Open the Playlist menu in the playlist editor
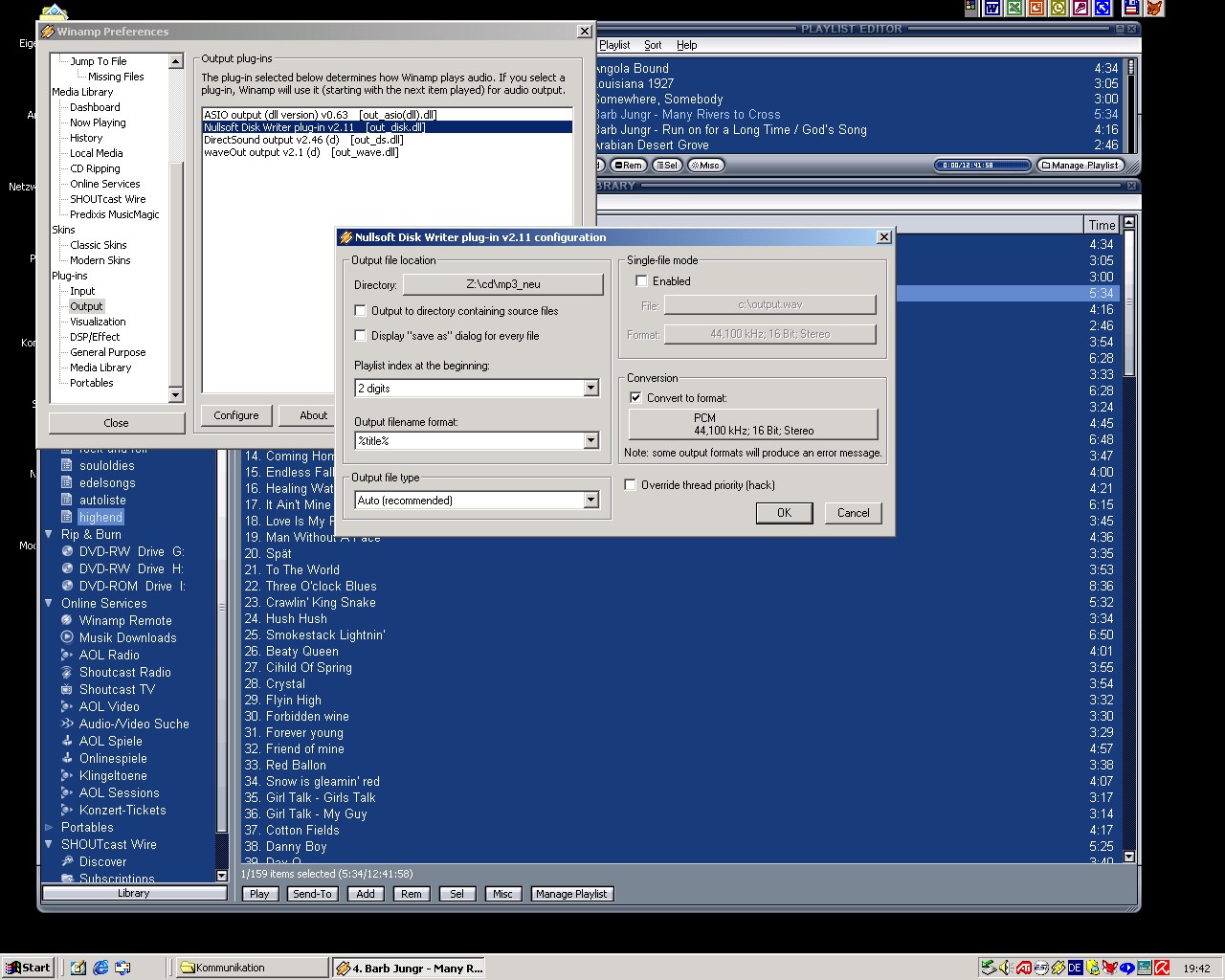The image size is (1225, 980). pos(614,45)
